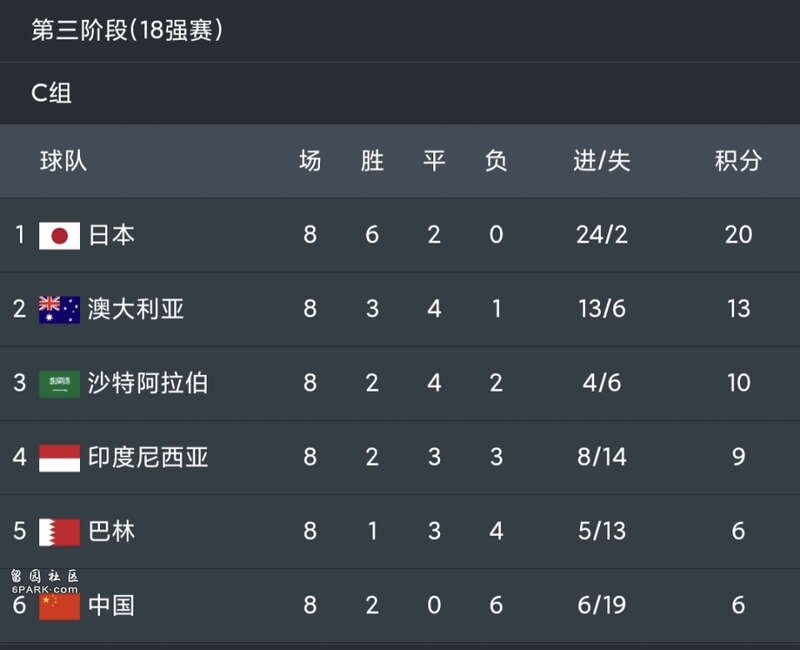800x650 pixels.
Task: Click the 6PARK.com watermark logo
Action: coord(45,583)
